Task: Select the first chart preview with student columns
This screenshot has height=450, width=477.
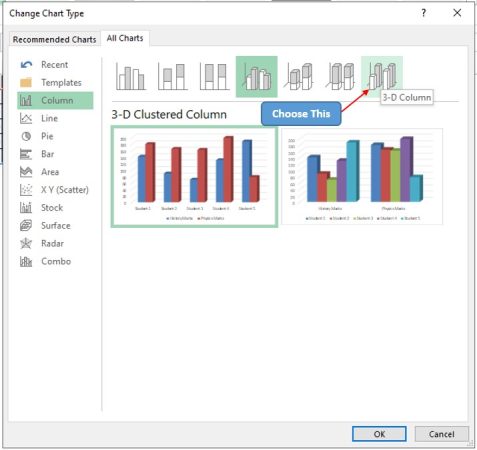Action: pyautogui.click(x=194, y=177)
